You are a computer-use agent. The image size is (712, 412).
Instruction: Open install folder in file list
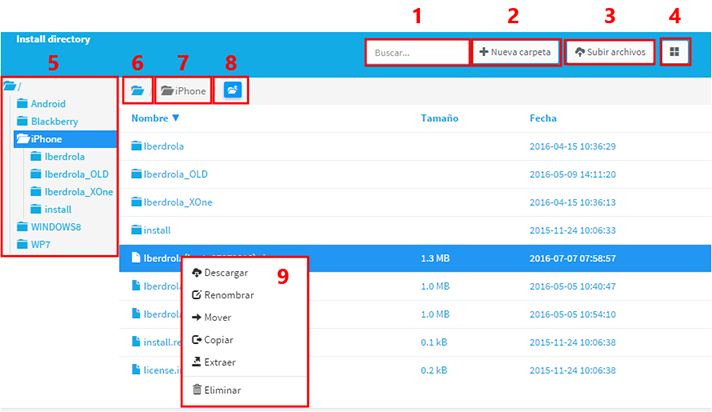click(151, 230)
